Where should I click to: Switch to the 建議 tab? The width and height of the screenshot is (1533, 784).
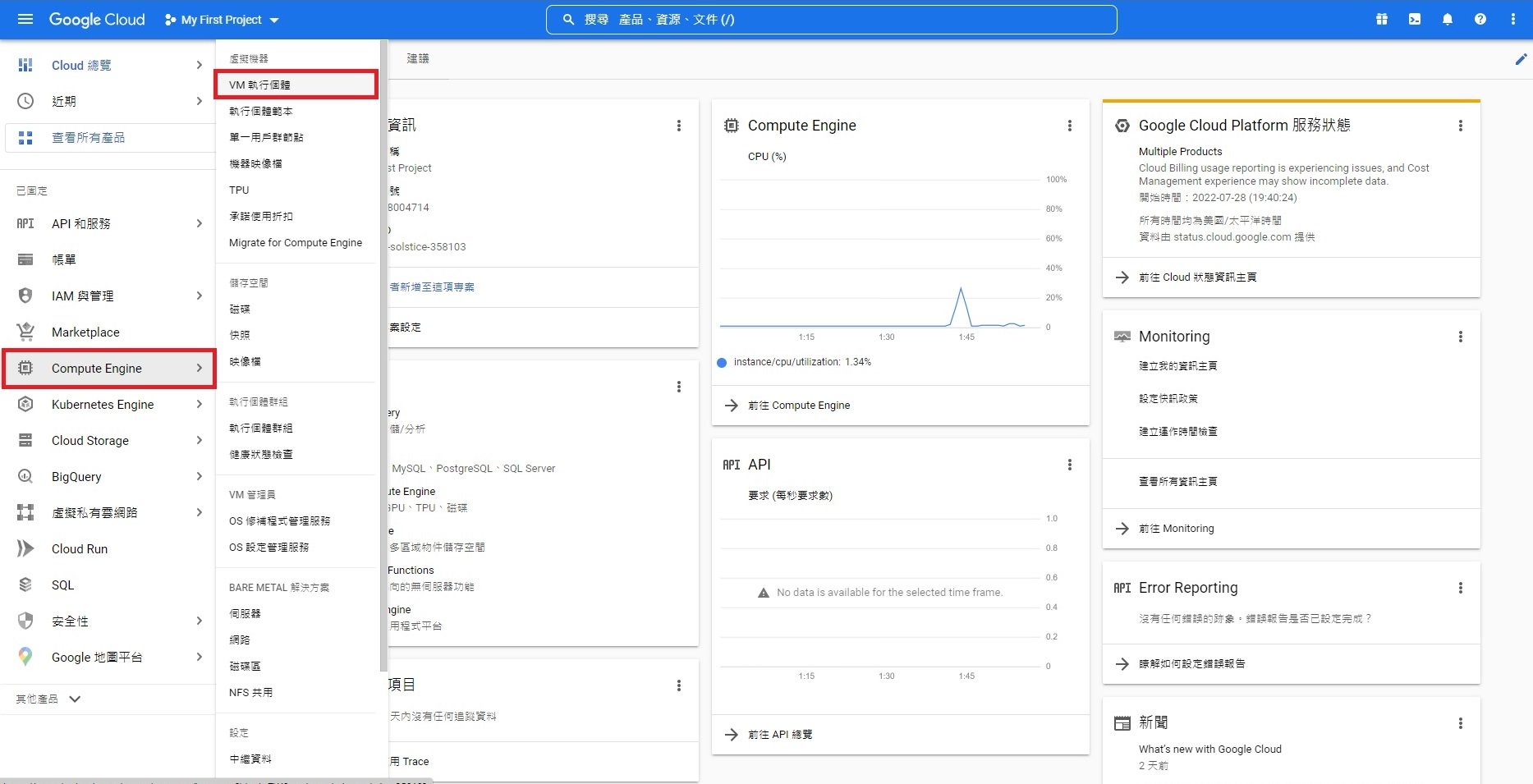418,58
